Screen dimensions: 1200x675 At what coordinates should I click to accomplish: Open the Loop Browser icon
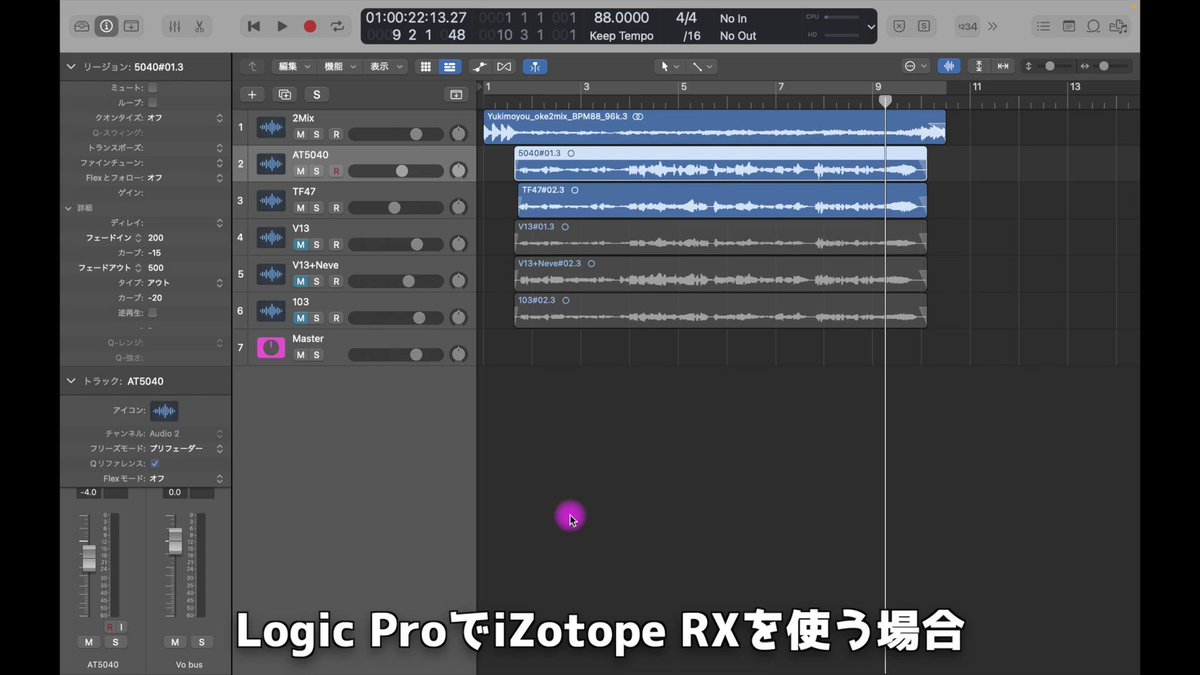point(1093,26)
